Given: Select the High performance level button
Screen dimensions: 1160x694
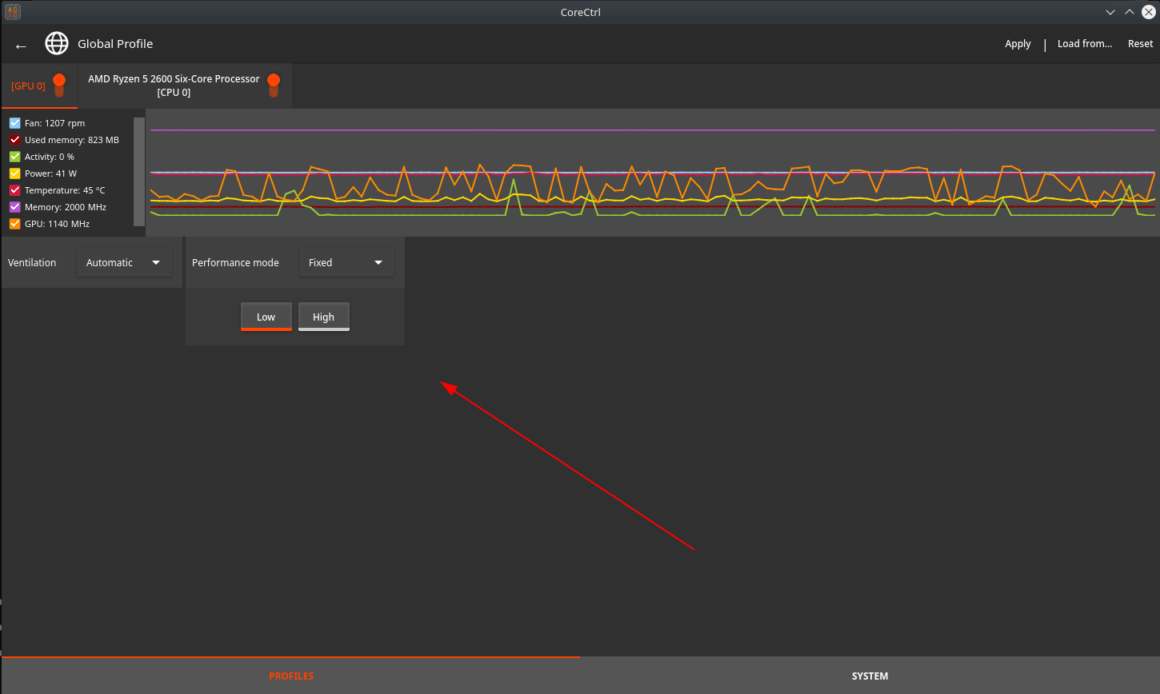Looking at the screenshot, I should [x=323, y=317].
